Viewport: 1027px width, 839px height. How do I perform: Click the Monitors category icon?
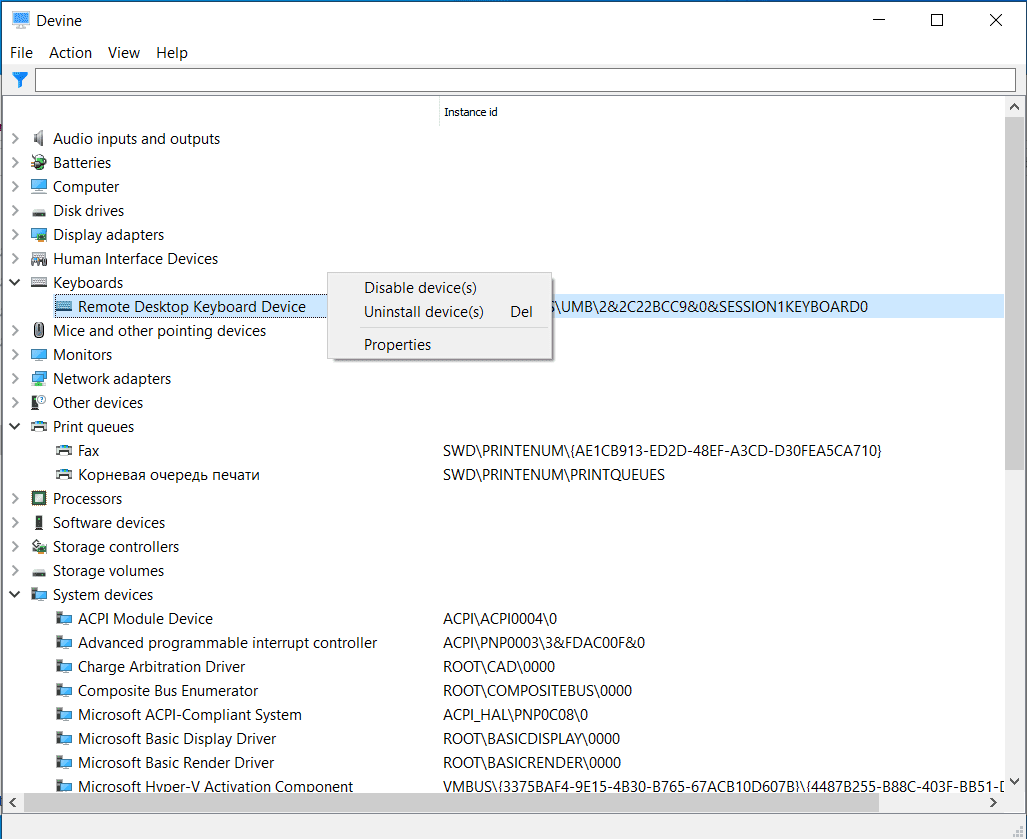(39, 354)
